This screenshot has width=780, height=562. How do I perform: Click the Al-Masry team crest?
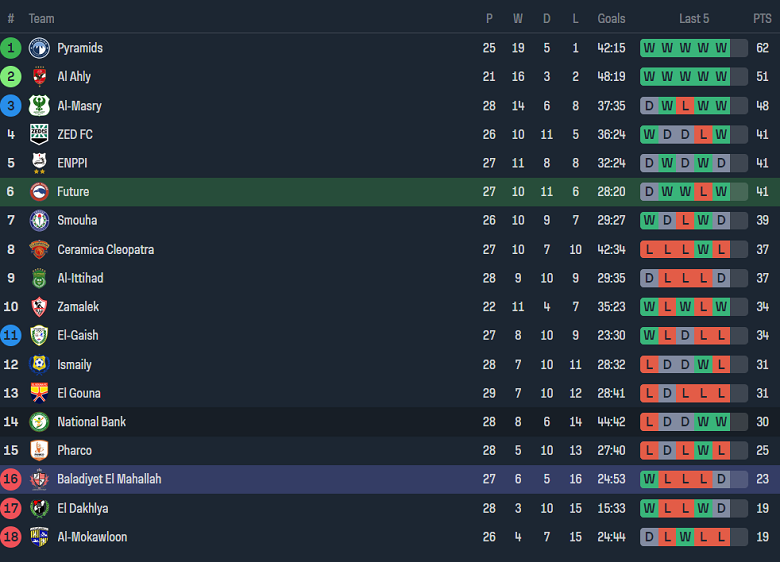(x=39, y=106)
